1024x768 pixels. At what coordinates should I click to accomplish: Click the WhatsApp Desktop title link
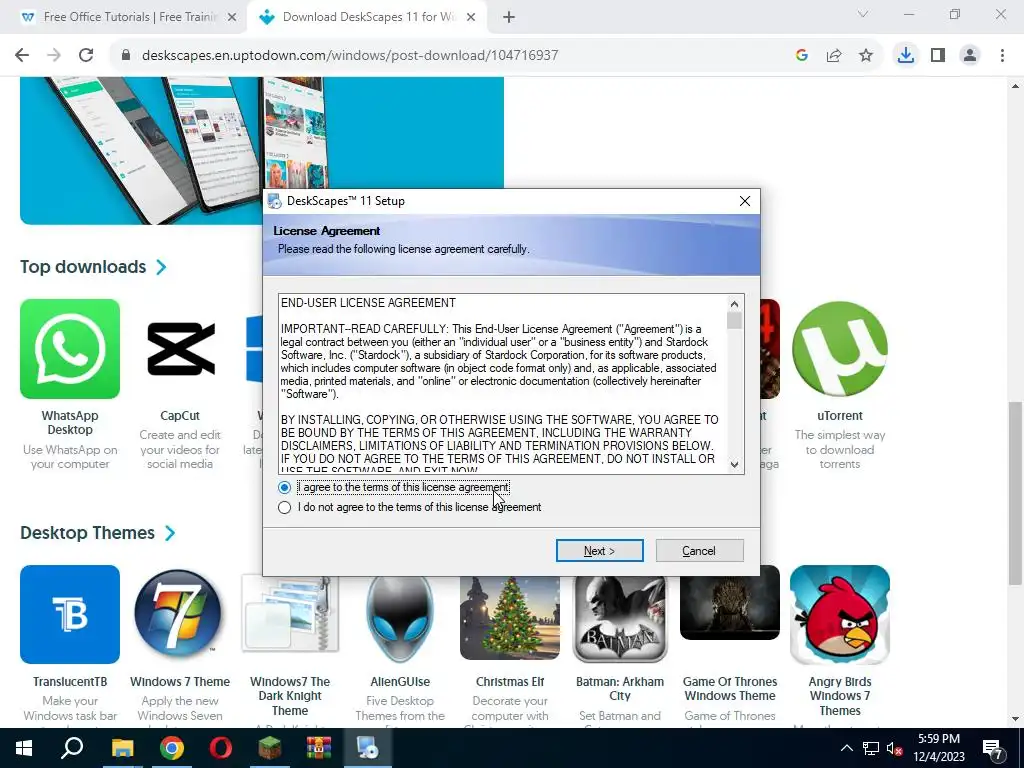[x=70, y=423]
